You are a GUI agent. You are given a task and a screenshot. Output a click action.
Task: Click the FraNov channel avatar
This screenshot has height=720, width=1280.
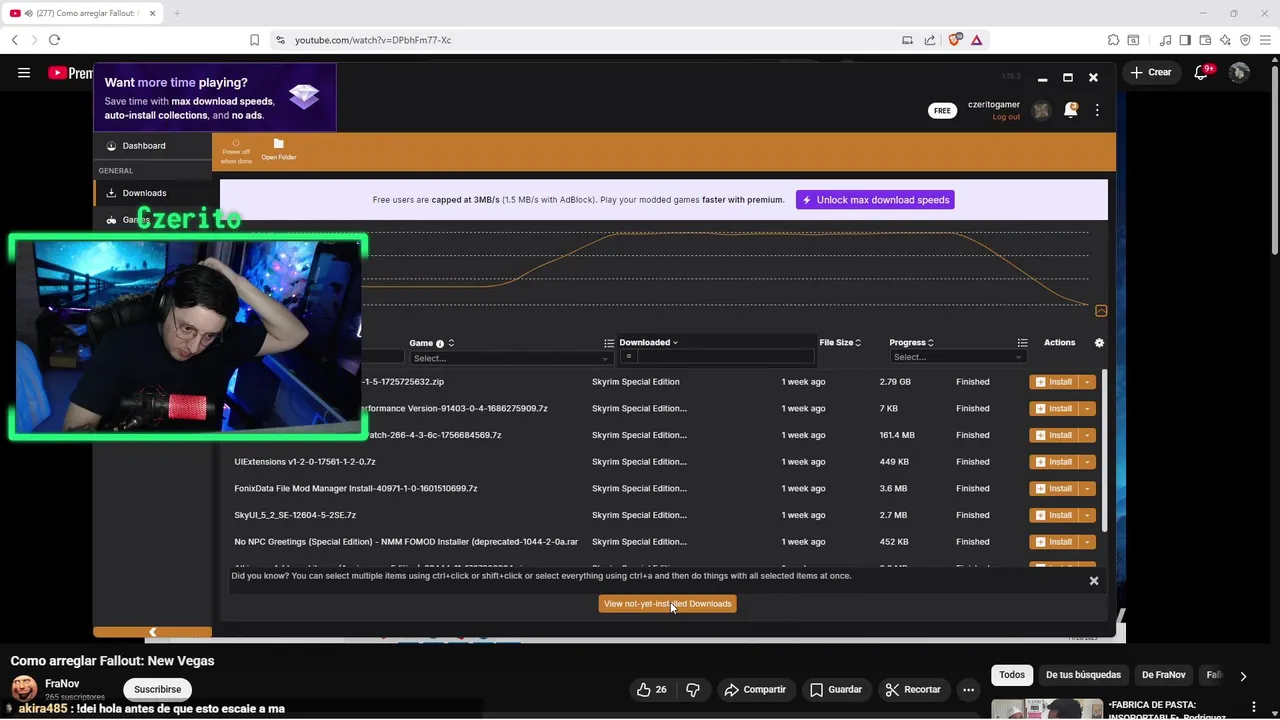click(x=24, y=689)
